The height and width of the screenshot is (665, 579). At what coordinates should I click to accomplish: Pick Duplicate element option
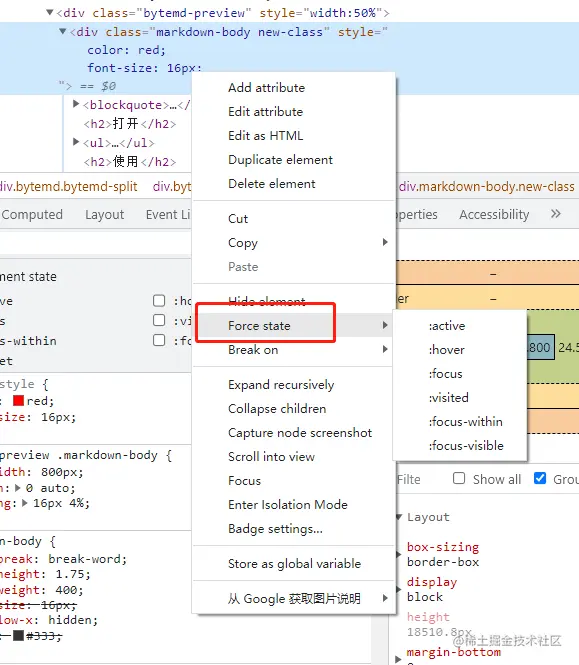(x=294, y=160)
